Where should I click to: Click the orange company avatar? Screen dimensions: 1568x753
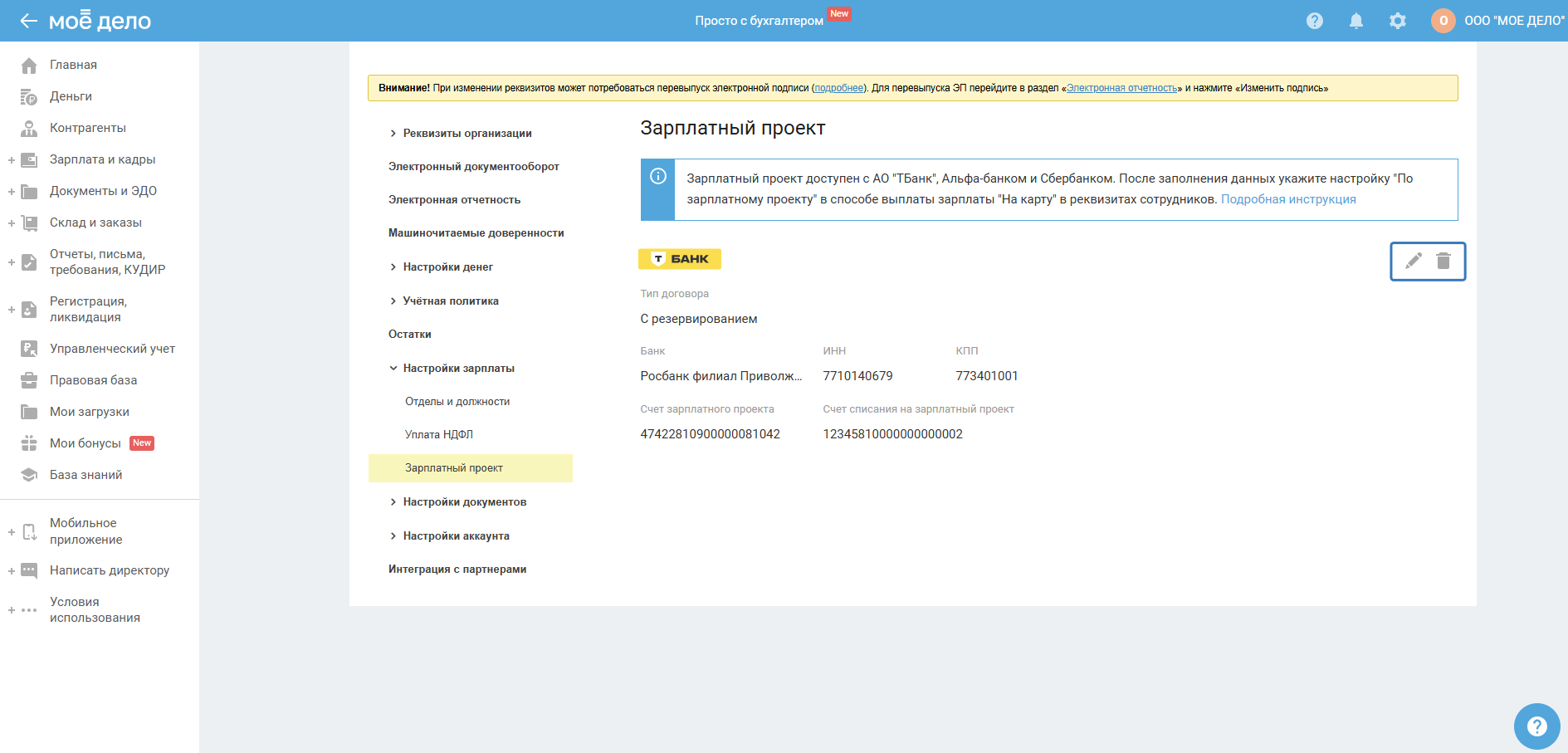tap(1443, 21)
